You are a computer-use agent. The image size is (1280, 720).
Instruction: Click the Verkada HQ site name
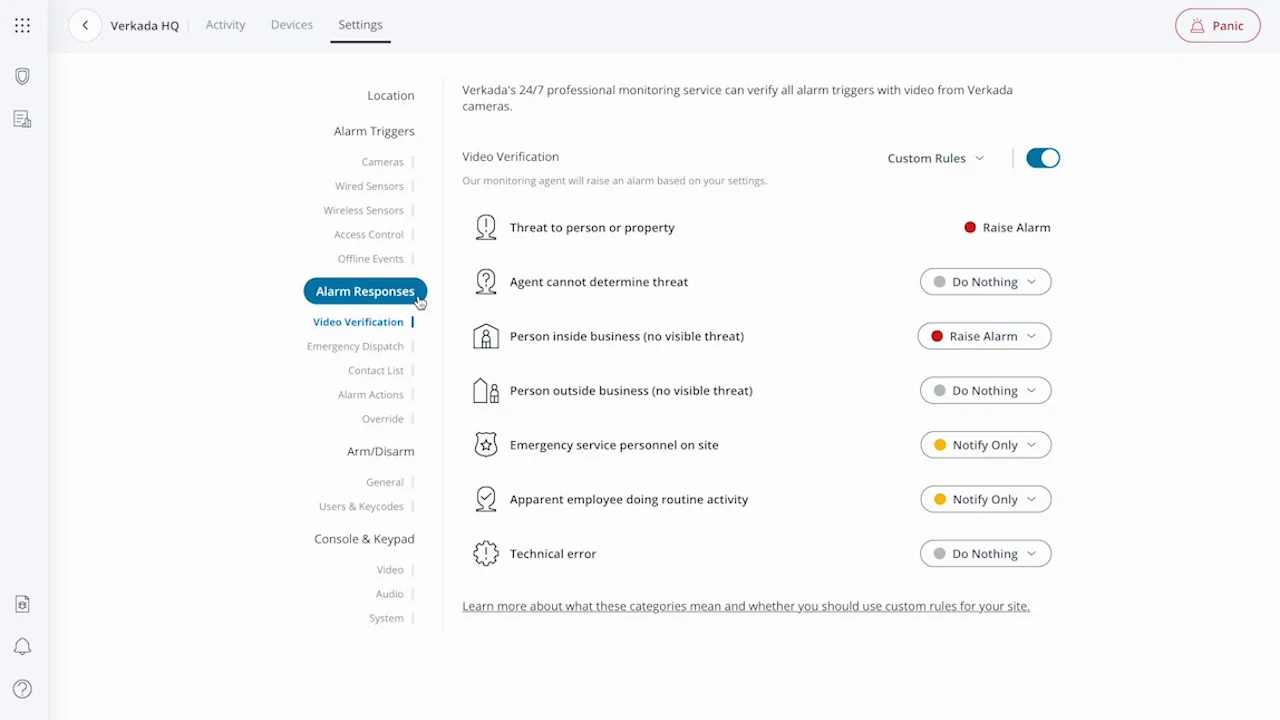145,26
